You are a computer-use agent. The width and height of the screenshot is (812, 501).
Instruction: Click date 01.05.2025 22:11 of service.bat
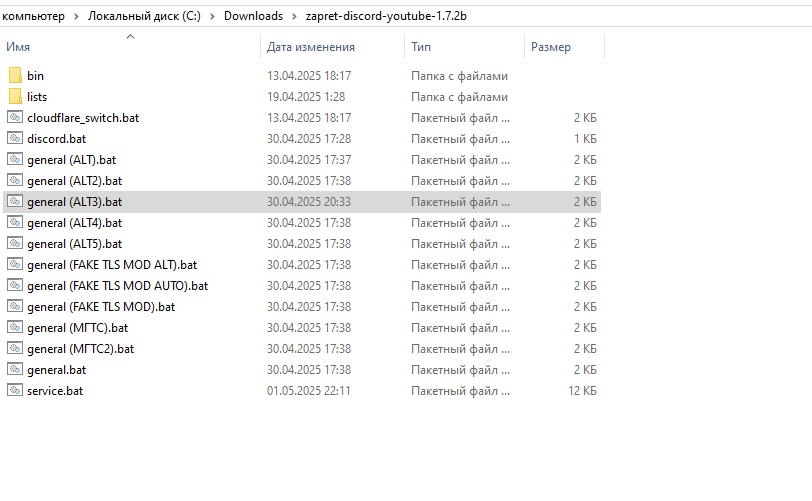click(309, 391)
